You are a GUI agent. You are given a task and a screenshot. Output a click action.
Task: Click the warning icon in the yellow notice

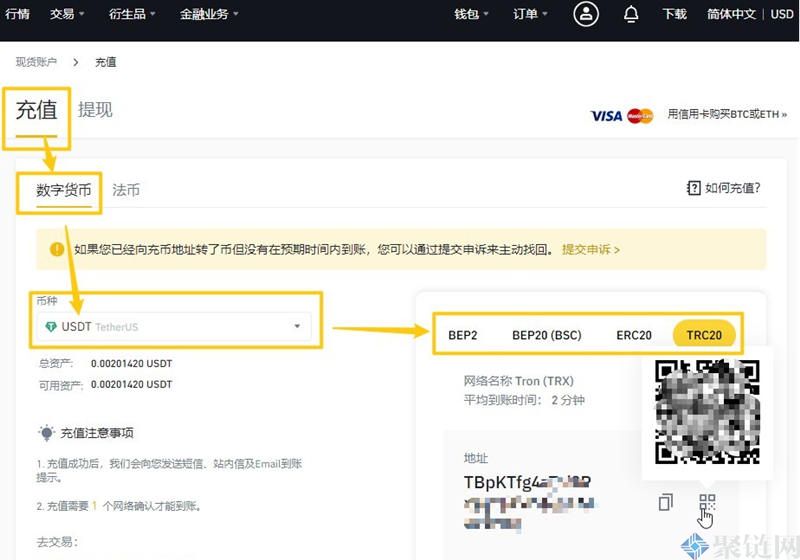57,249
